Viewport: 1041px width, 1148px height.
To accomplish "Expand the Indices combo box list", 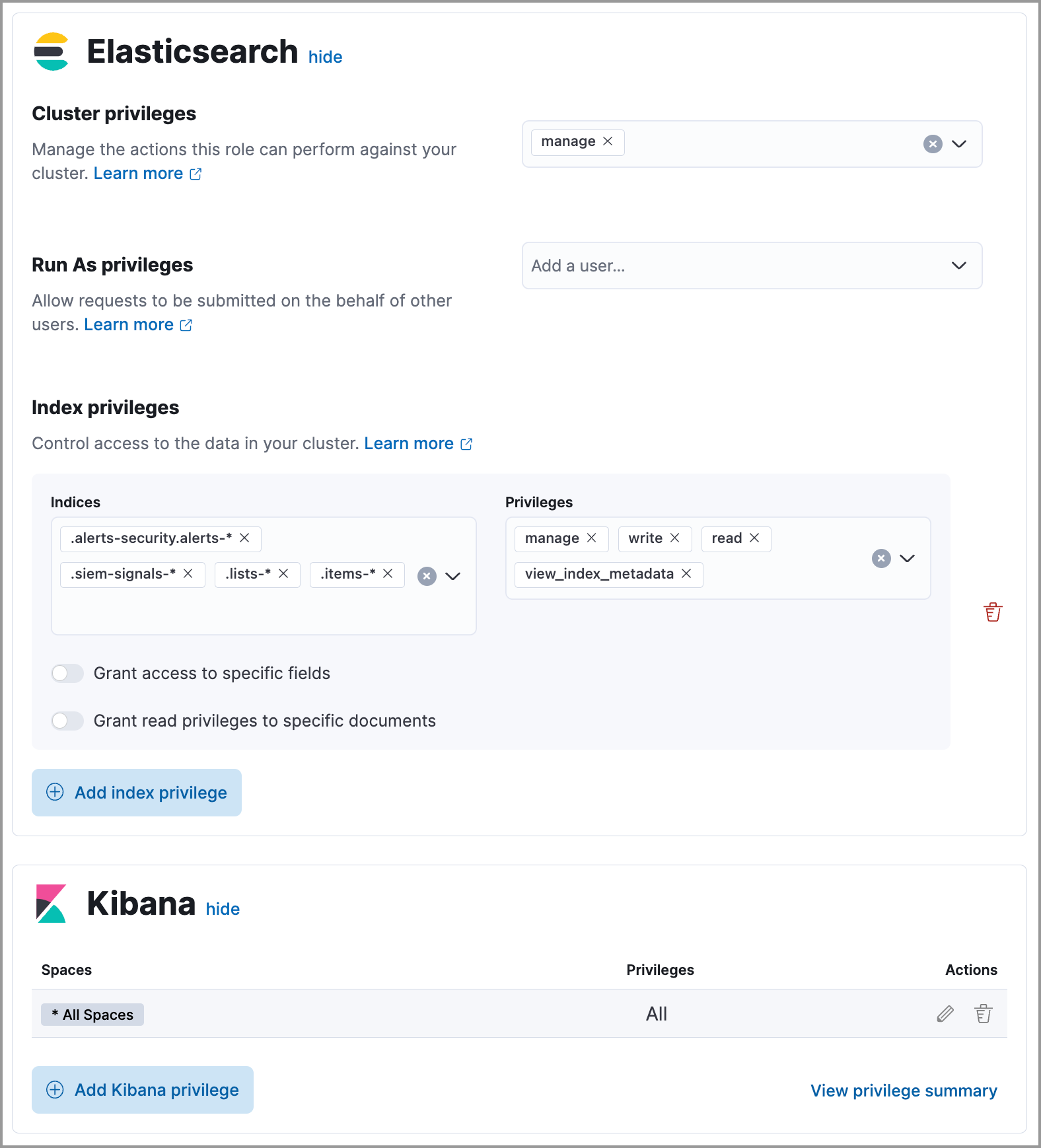I will (453, 576).
